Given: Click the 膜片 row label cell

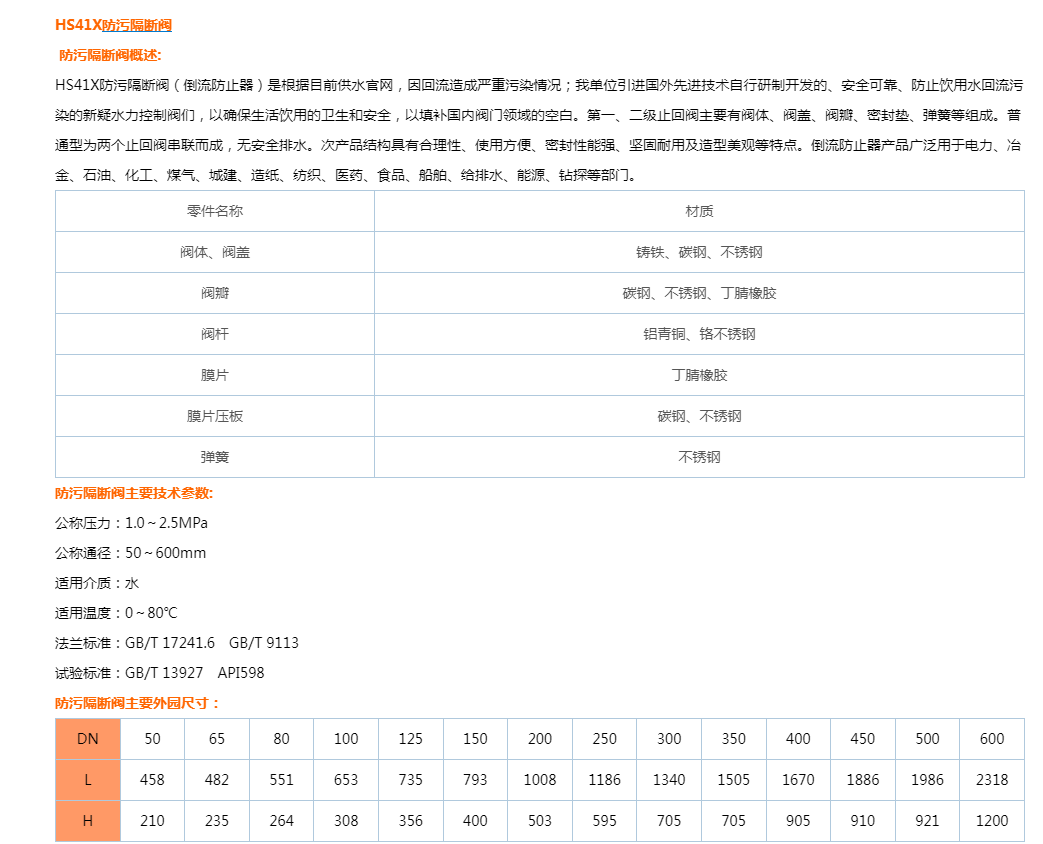Looking at the screenshot, I should pos(213,375).
